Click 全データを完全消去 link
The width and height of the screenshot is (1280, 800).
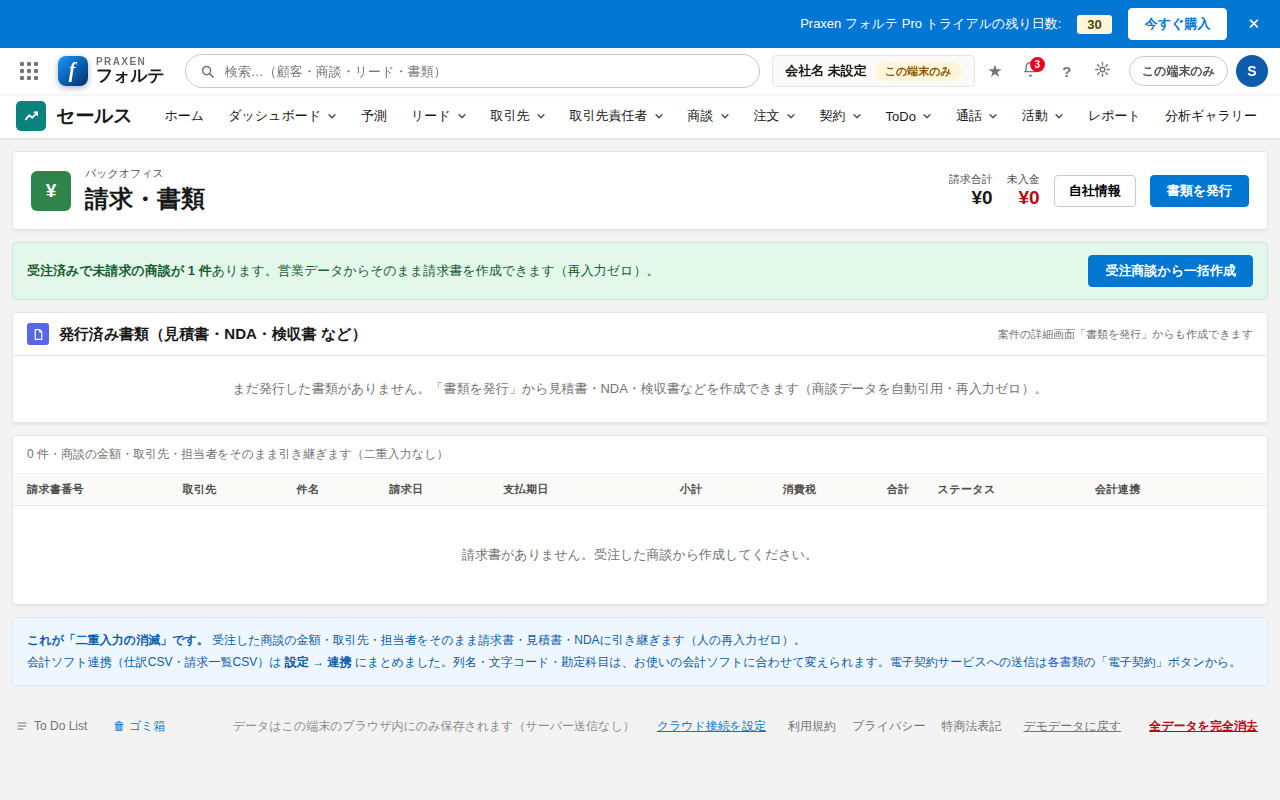[x=1203, y=726]
